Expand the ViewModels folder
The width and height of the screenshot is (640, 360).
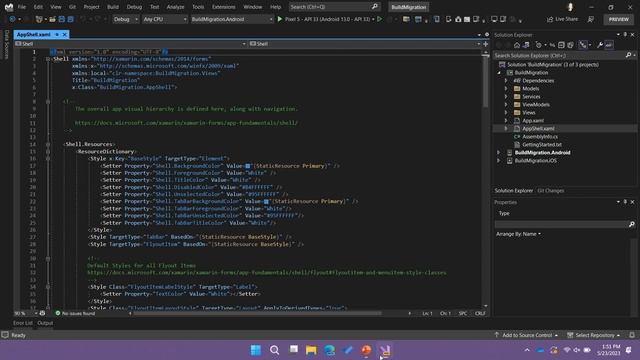(x=506, y=104)
